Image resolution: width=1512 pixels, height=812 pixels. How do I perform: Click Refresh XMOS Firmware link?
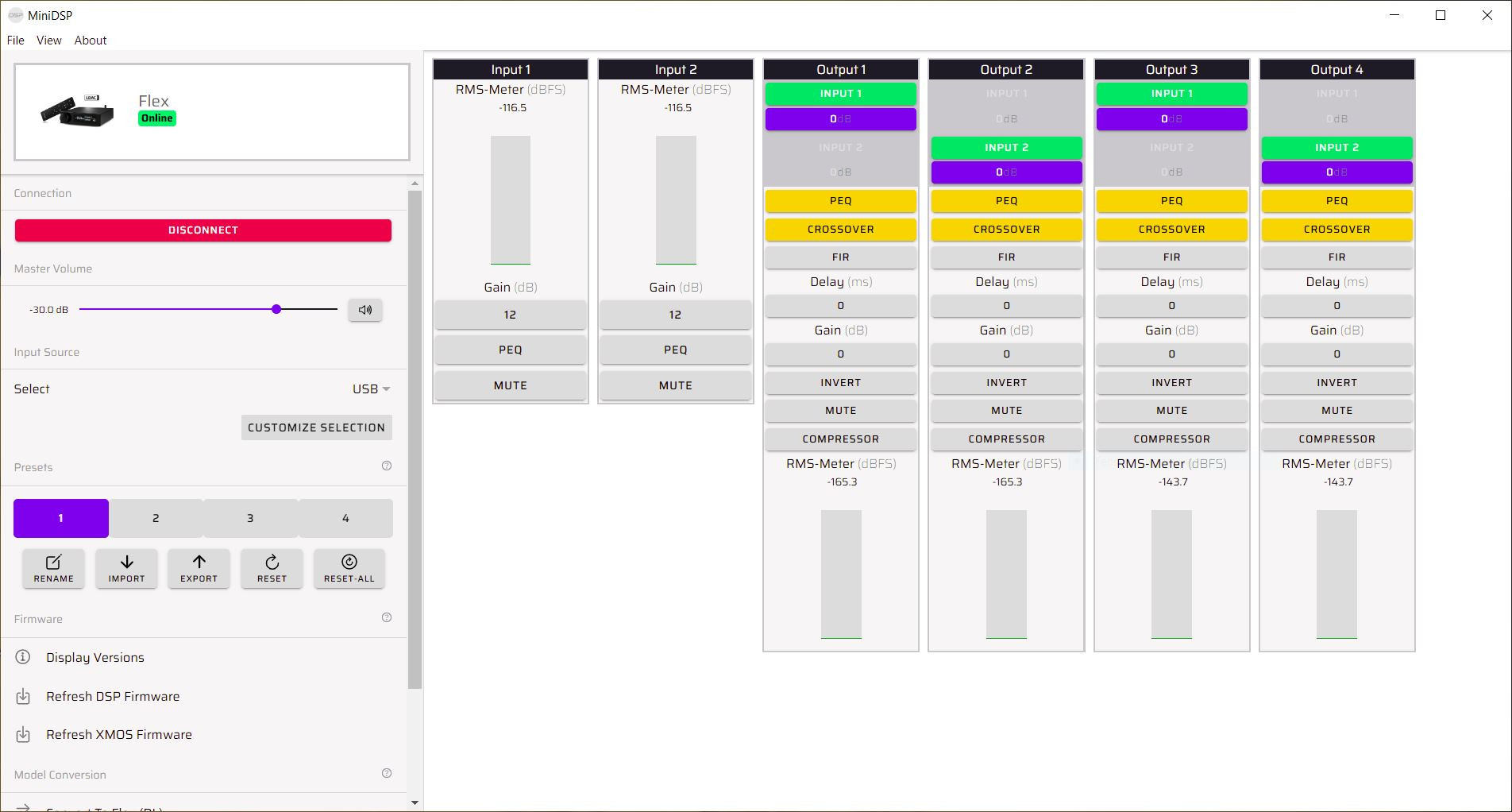pyautogui.click(x=119, y=735)
